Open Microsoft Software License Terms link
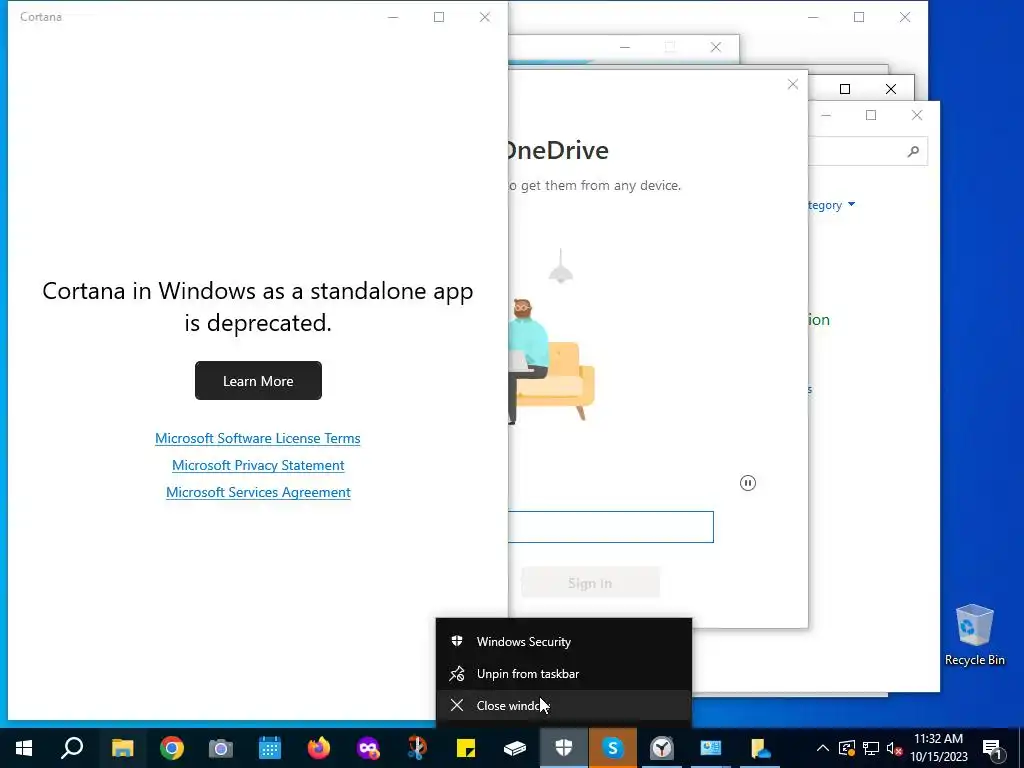 point(257,438)
